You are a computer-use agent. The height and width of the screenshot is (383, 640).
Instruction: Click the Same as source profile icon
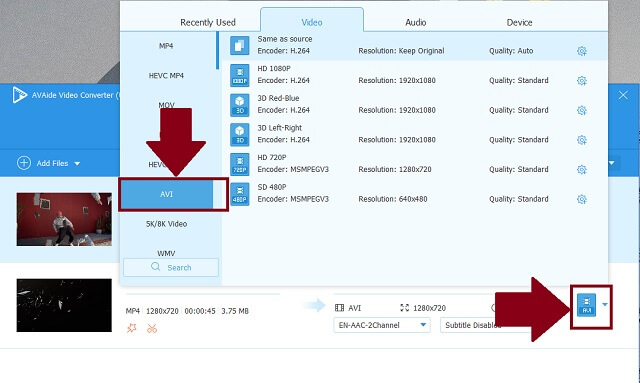point(240,45)
